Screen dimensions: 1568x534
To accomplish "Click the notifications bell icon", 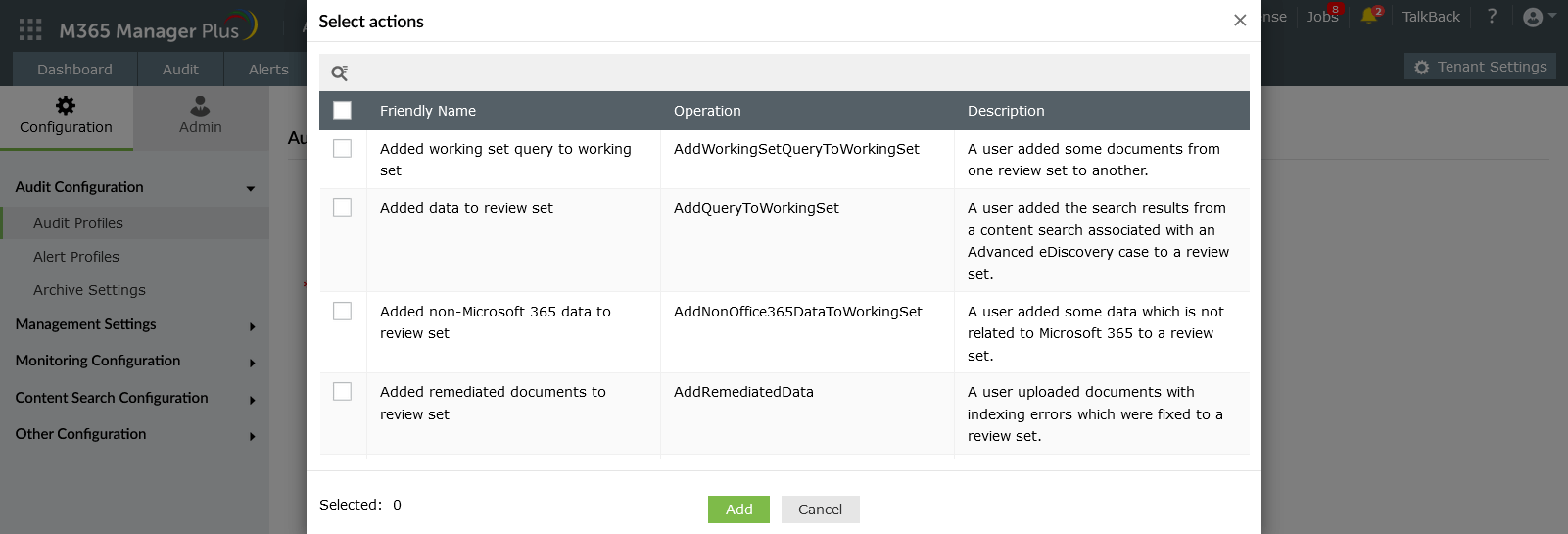I will coord(1369,17).
